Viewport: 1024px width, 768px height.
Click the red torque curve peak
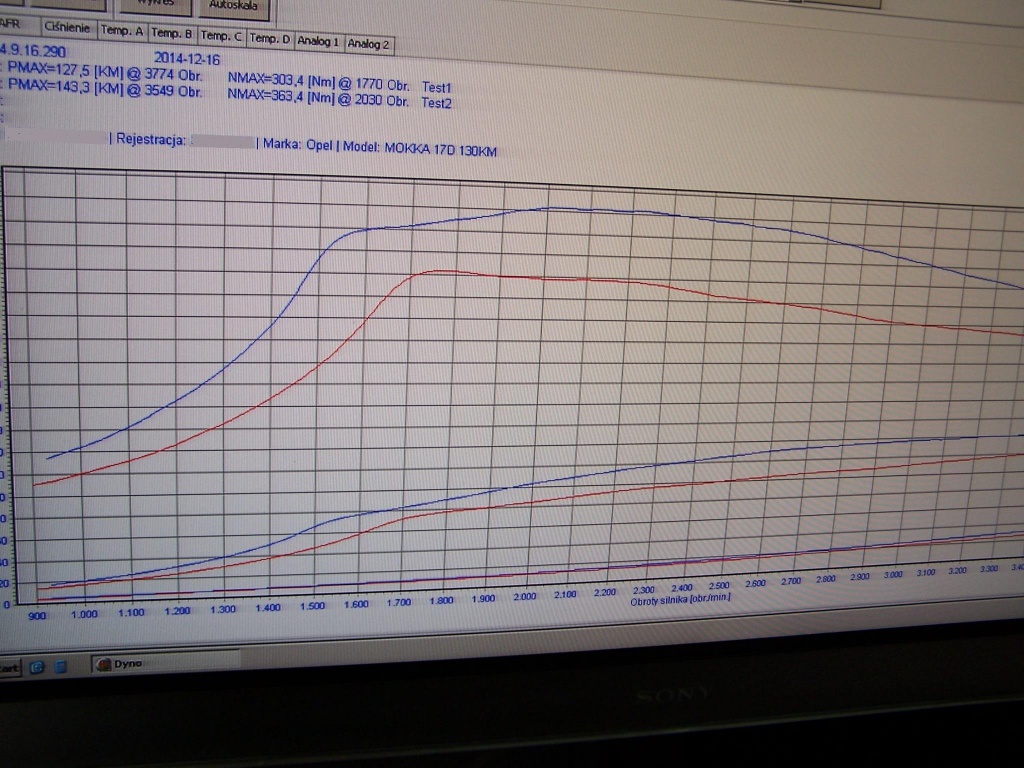(440, 271)
